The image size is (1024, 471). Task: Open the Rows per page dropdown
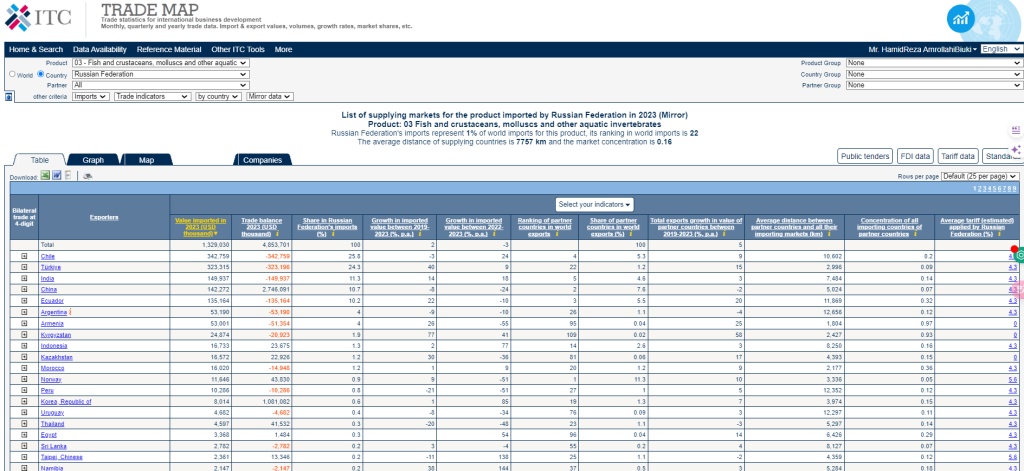click(980, 176)
